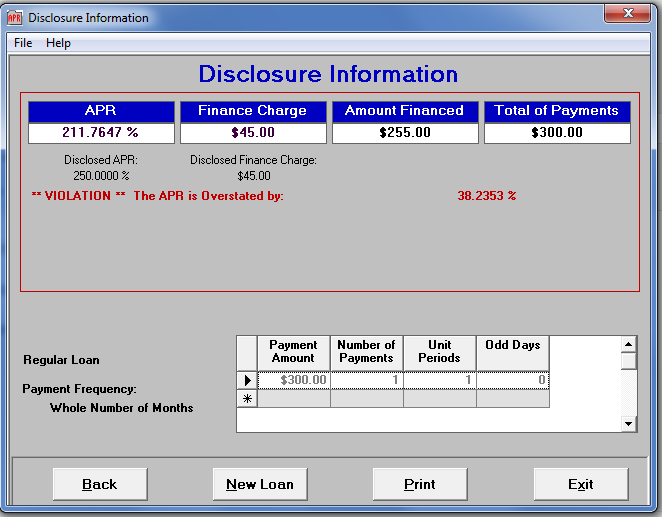Click the $300.00 Payment Amount cell
The image size is (662, 517).
(x=294, y=380)
